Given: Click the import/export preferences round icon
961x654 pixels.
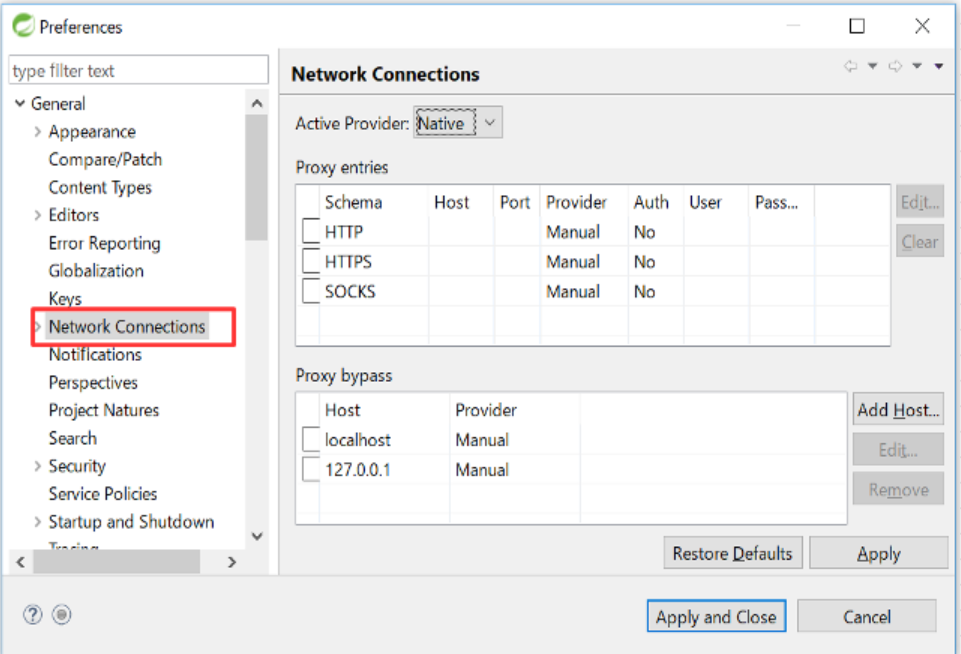Looking at the screenshot, I should pos(62,614).
